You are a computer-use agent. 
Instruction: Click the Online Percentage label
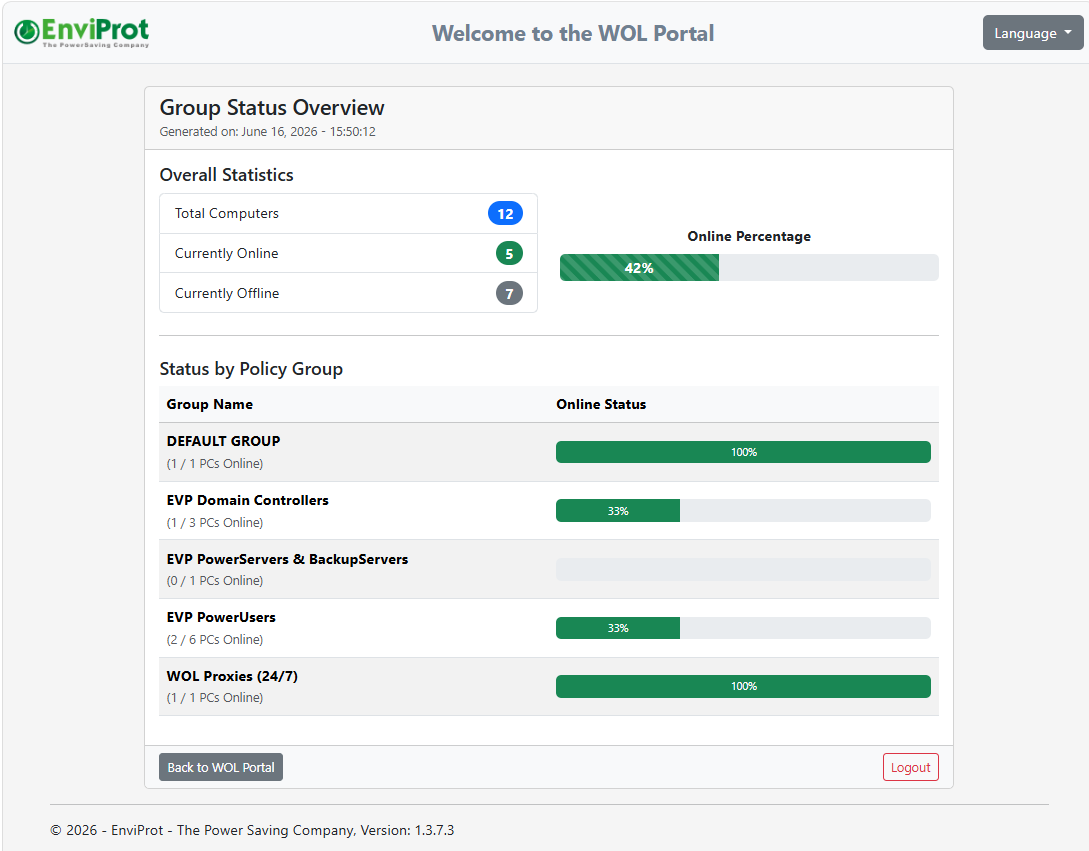click(x=749, y=236)
